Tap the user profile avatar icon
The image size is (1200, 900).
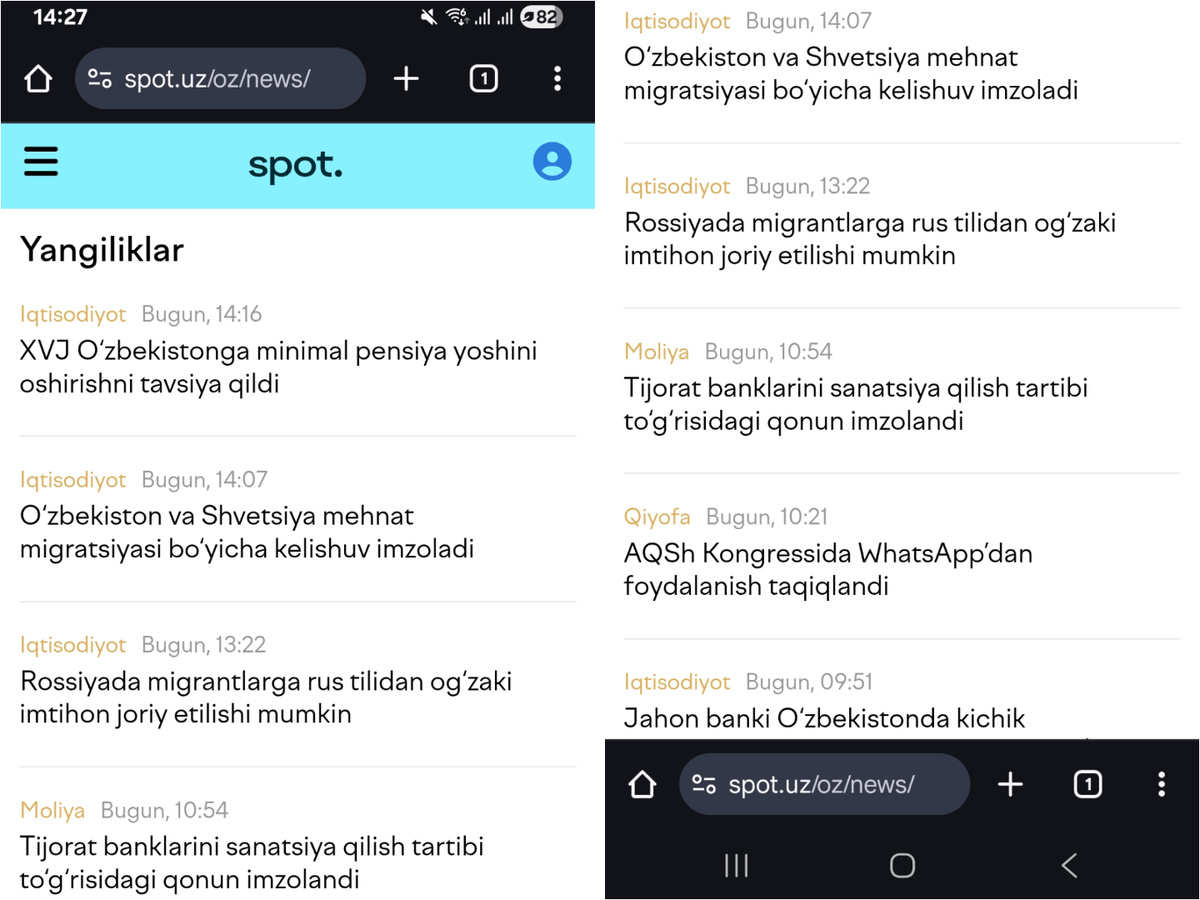click(x=552, y=161)
